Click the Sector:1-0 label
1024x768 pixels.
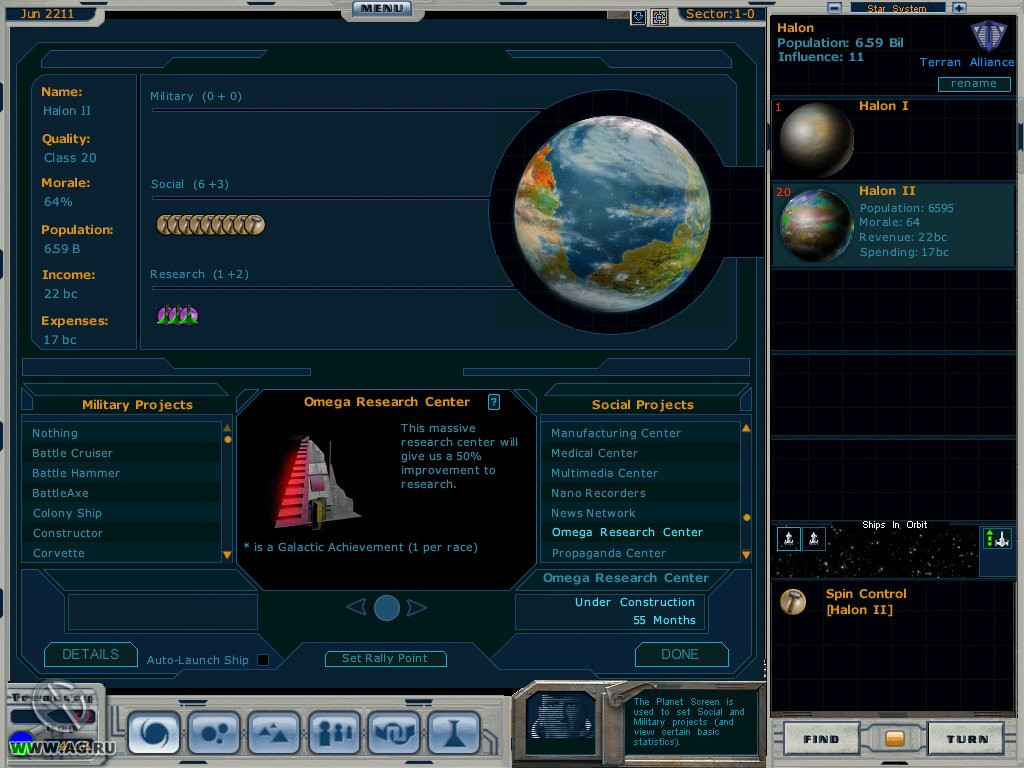click(x=720, y=14)
